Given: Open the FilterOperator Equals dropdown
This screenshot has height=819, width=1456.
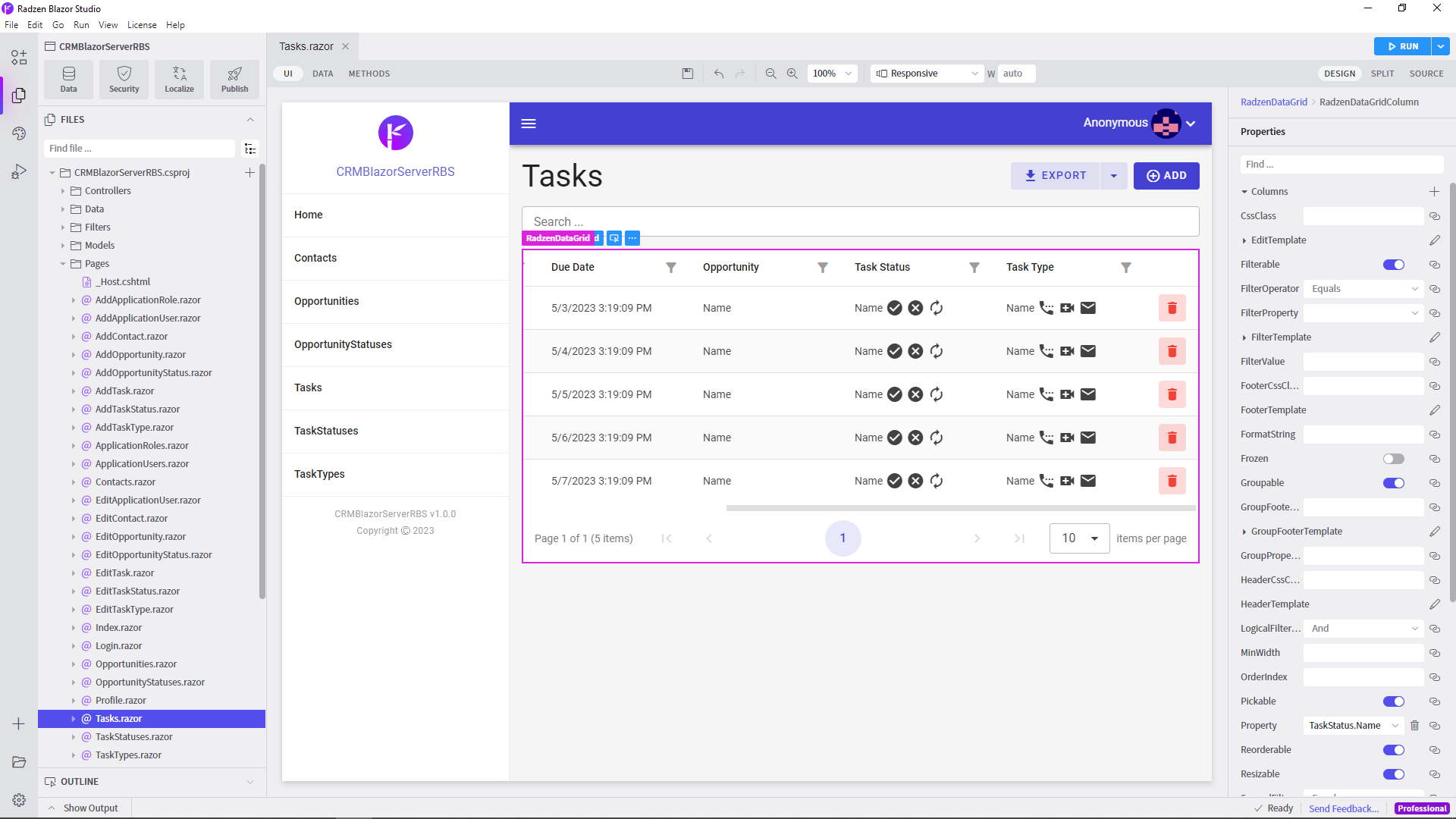Looking at the screenshot, I should tap(1363, 289).
